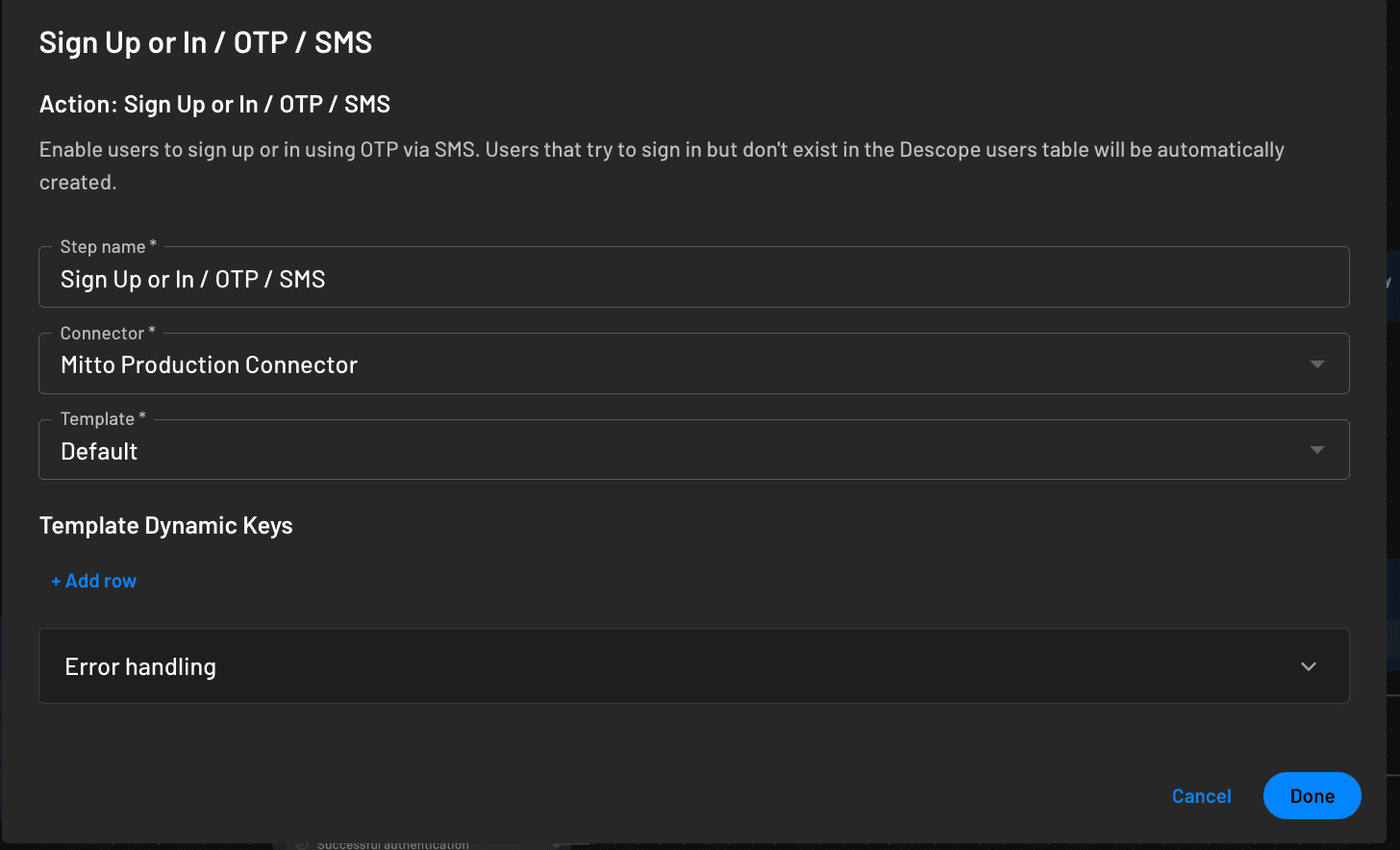
Task: Click the Connector field caret on the right
Action: (x=1316, y=363)
